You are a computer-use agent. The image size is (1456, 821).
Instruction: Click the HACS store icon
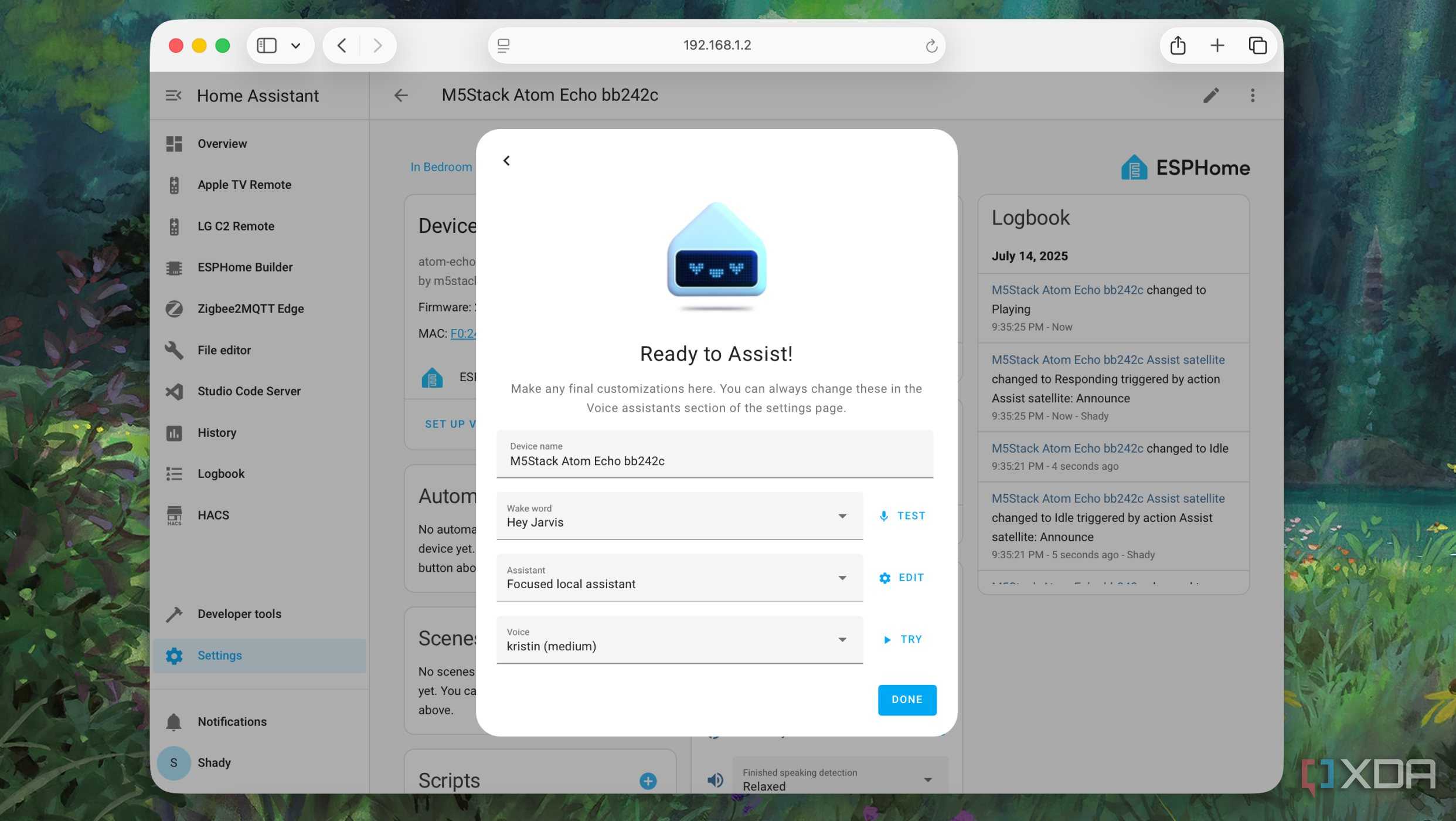point(174,515)
